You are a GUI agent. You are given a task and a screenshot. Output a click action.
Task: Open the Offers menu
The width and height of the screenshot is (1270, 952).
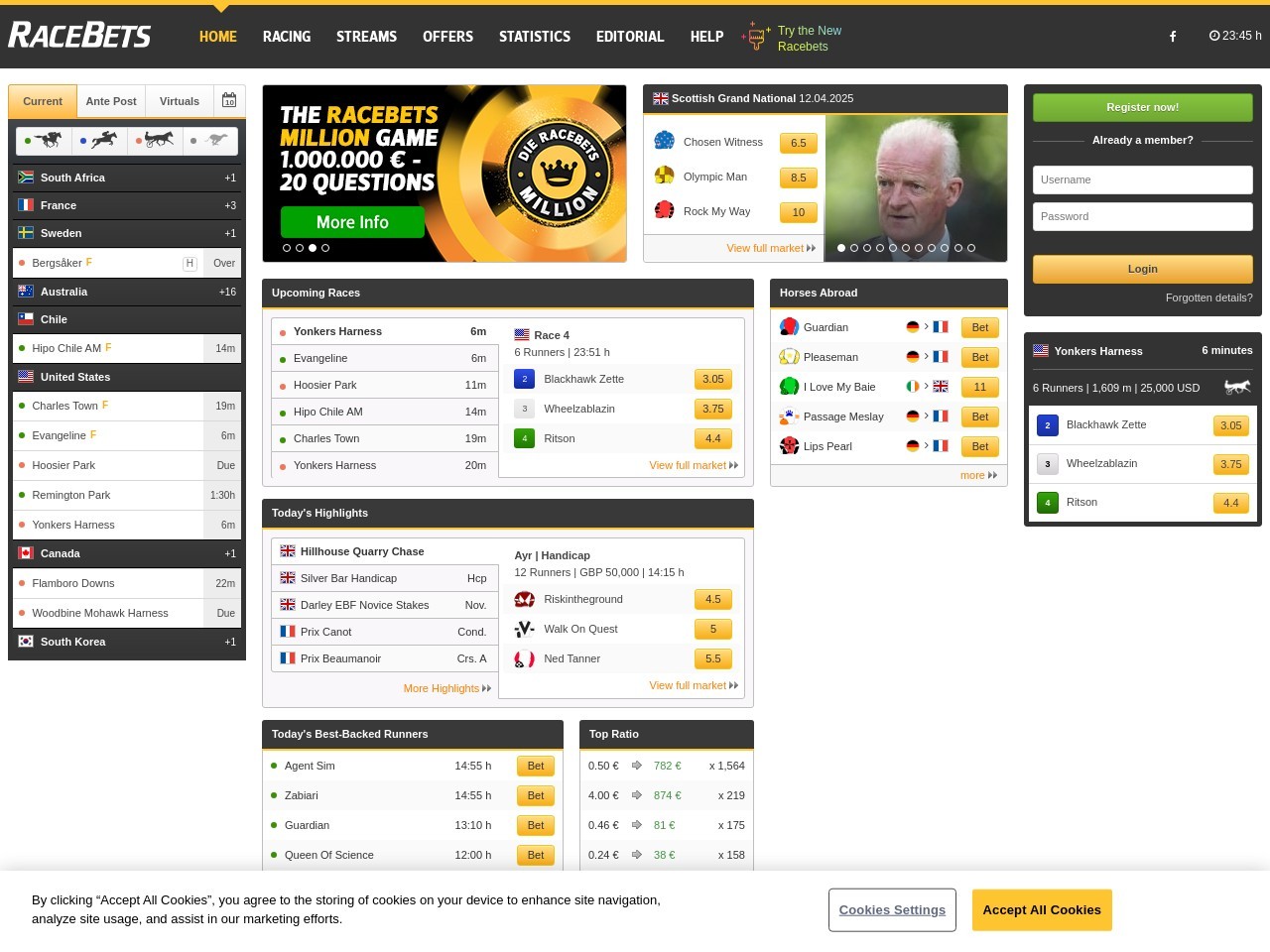[447, 37]
